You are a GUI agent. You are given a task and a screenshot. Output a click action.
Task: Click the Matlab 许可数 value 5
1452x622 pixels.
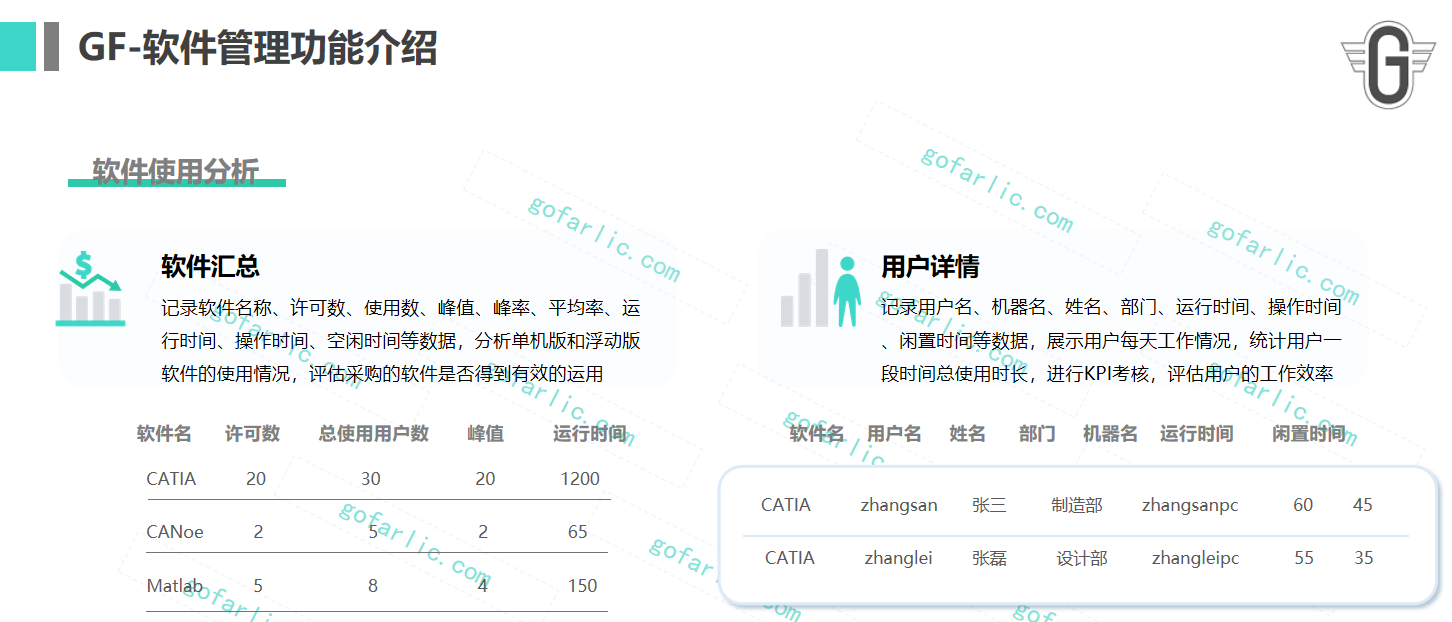click(x=258, y=586)
